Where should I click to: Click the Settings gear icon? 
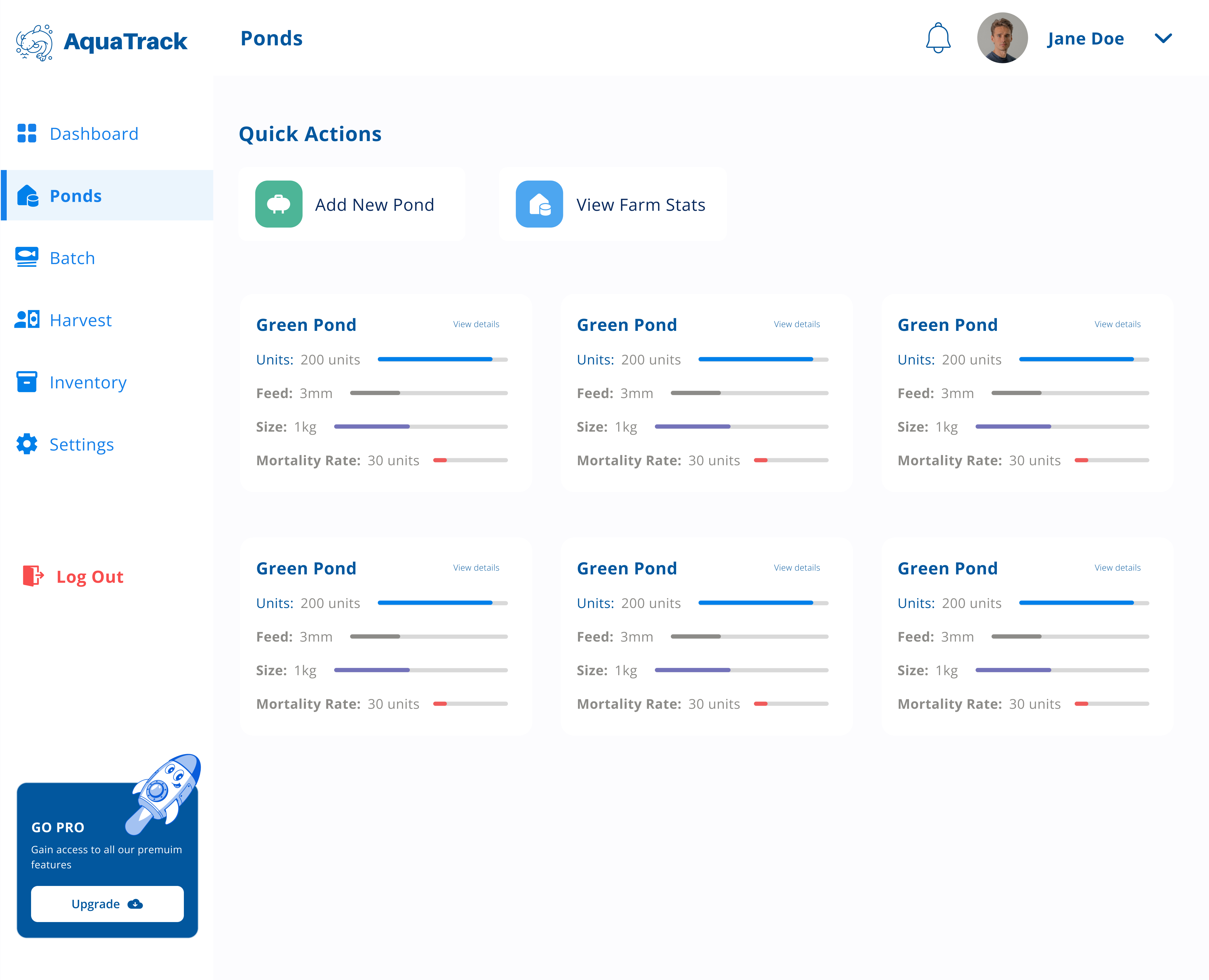pyautogui.click(x=27, y=444)
